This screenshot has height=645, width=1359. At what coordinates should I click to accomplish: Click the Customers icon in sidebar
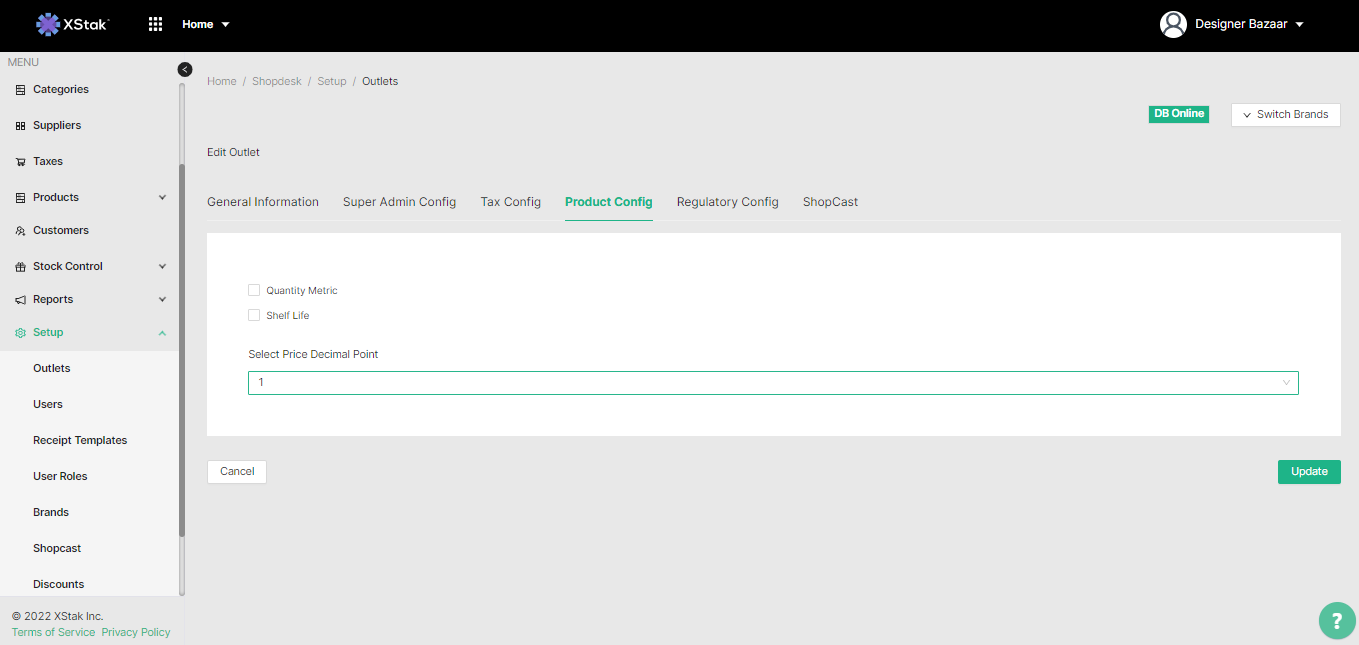[21, 231]
